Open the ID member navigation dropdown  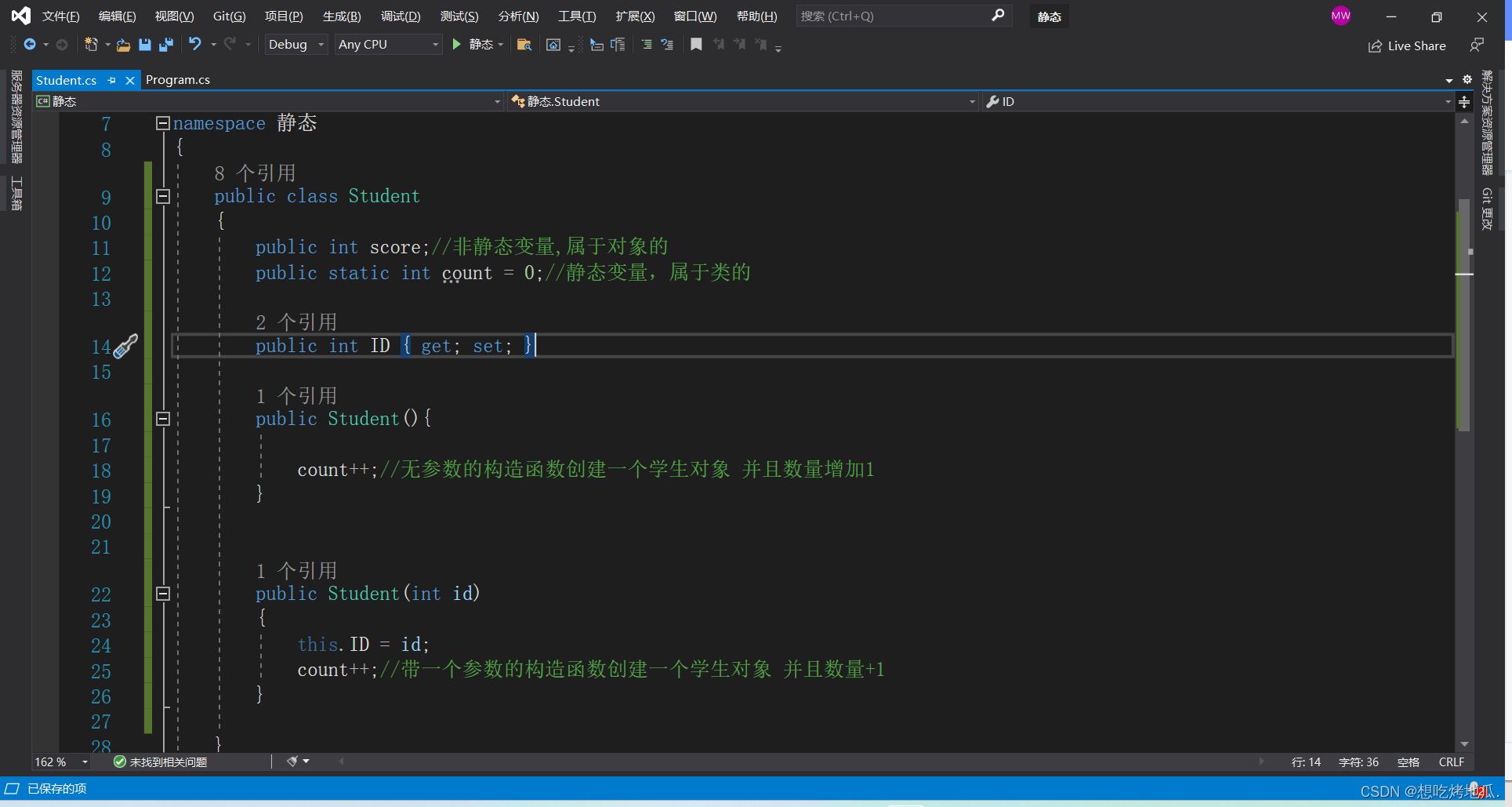click(x=1219, y=101)
